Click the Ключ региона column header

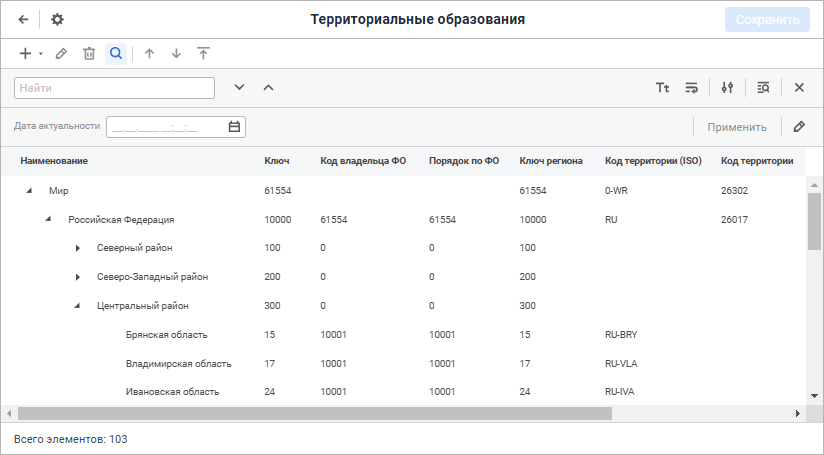551,161
